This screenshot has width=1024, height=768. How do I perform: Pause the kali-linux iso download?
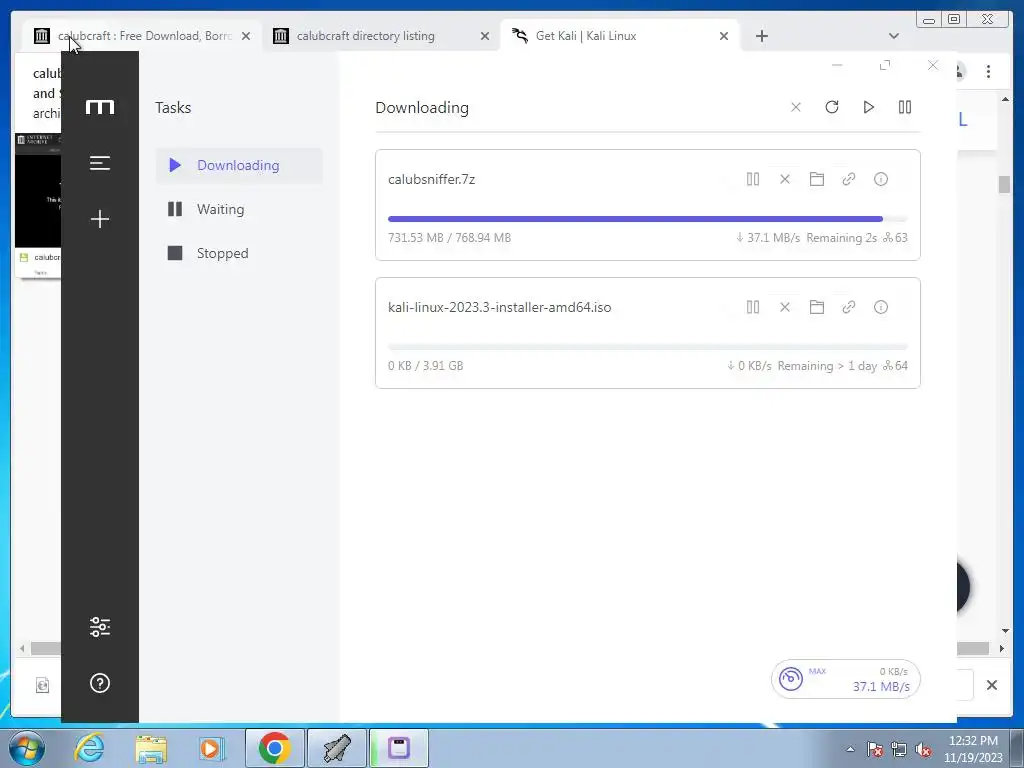[753, 307]
